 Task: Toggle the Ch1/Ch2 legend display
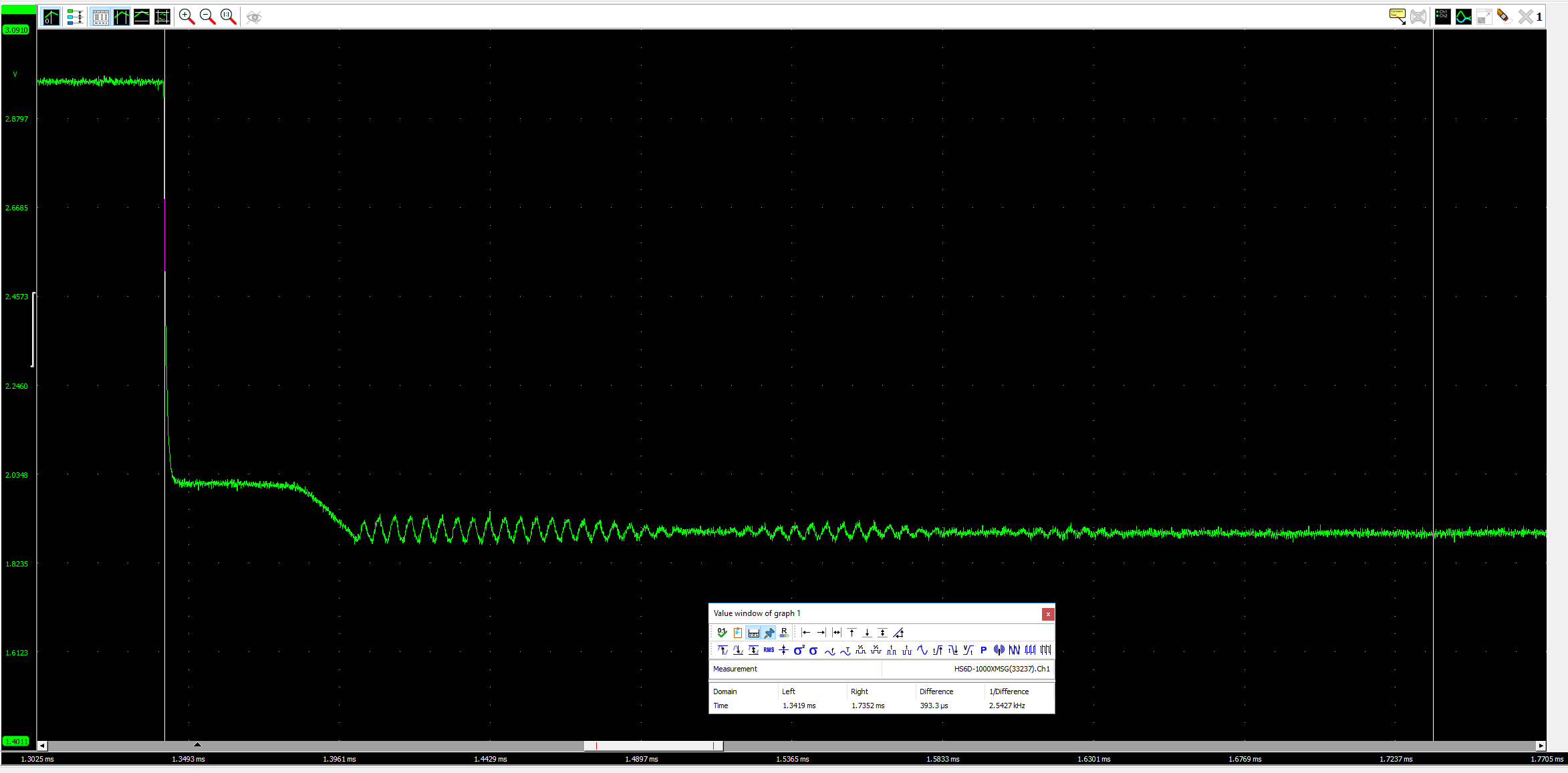[x=1442, y=16]
